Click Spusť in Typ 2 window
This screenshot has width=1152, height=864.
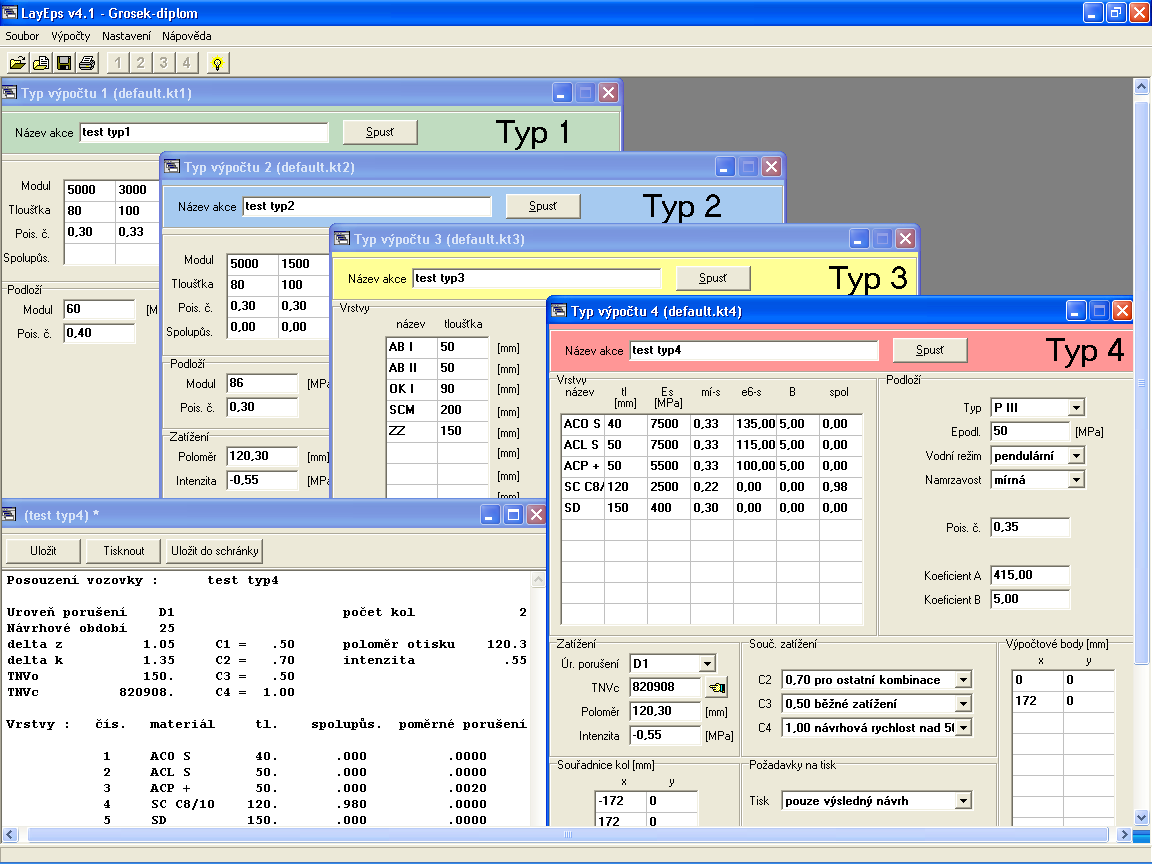[x=543, y=206]
